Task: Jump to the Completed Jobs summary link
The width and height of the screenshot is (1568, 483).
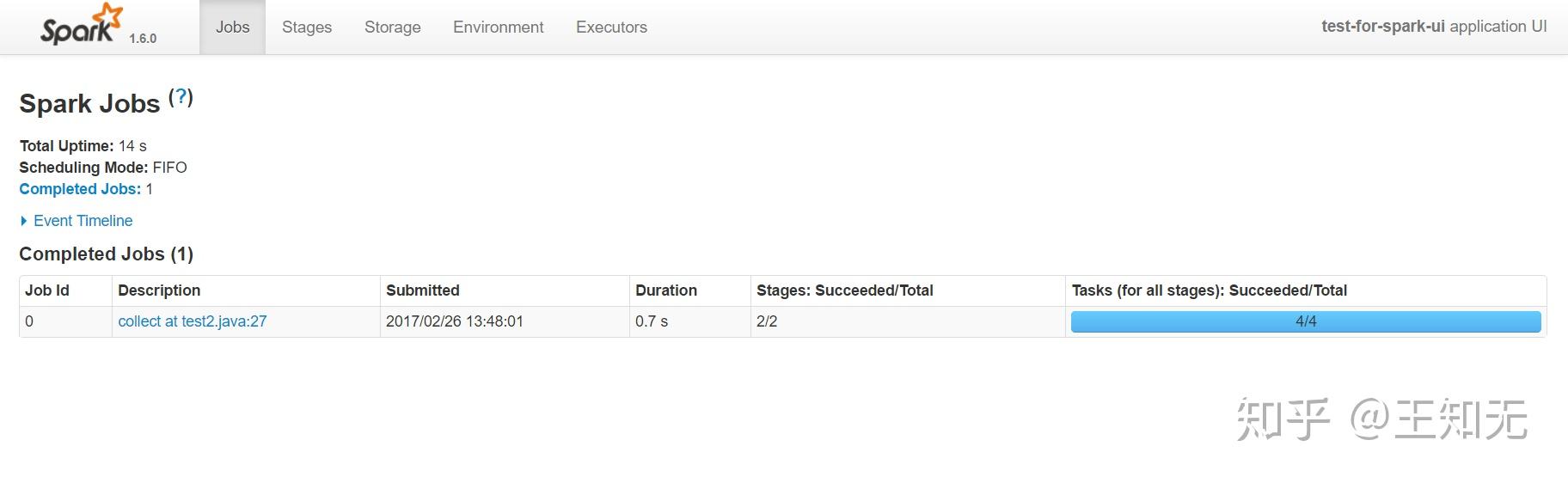Action: click(80, 189)
